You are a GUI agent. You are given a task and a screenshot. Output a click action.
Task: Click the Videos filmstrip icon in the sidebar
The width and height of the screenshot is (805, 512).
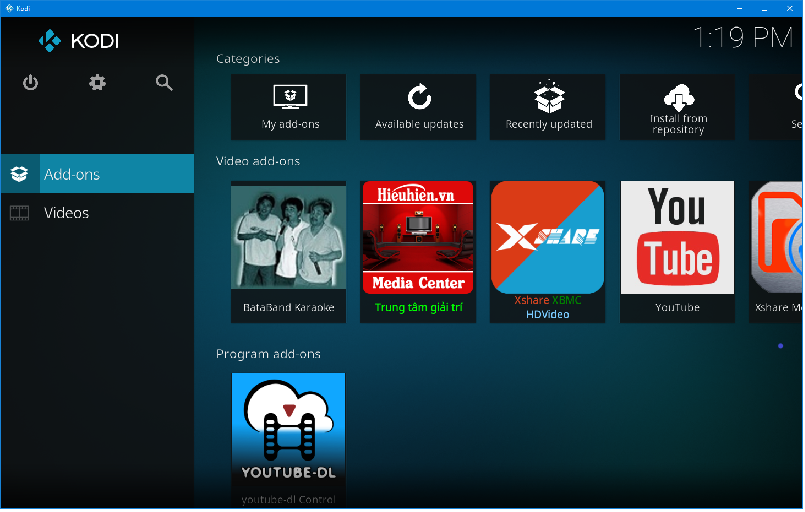click(20, 213)
